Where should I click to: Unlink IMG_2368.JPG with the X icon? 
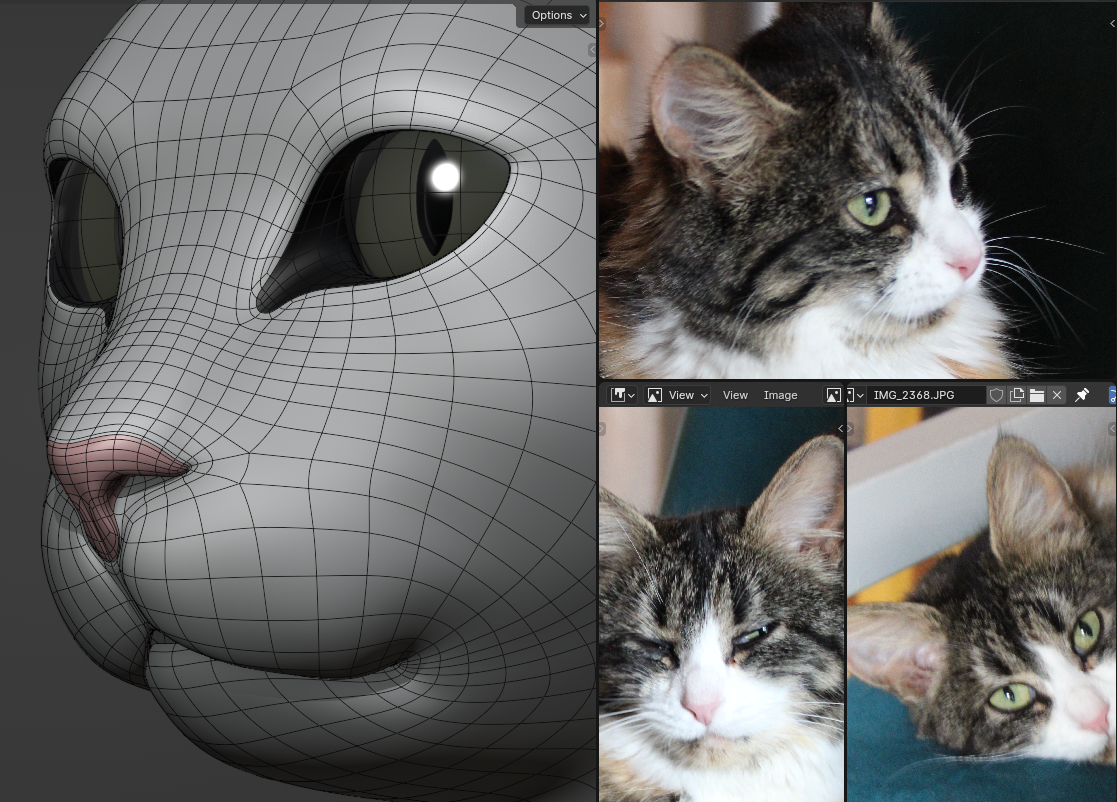click(x=1057, y=395)
